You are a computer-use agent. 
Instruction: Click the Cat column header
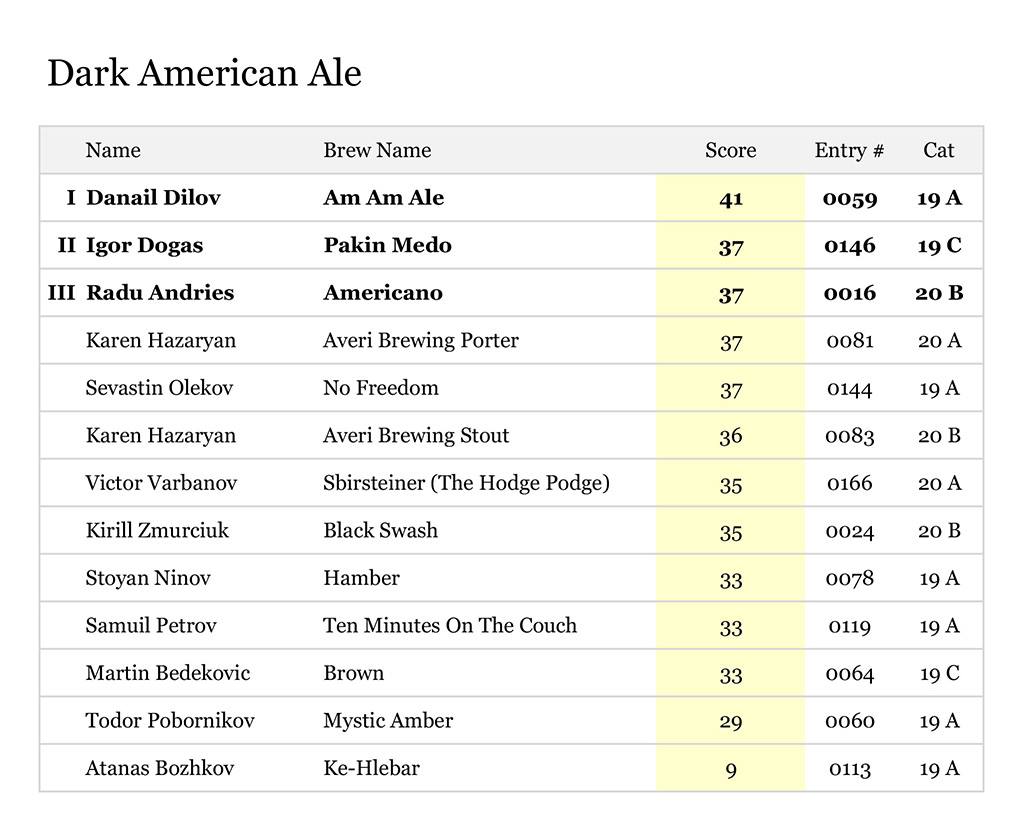tap(938, 150)
